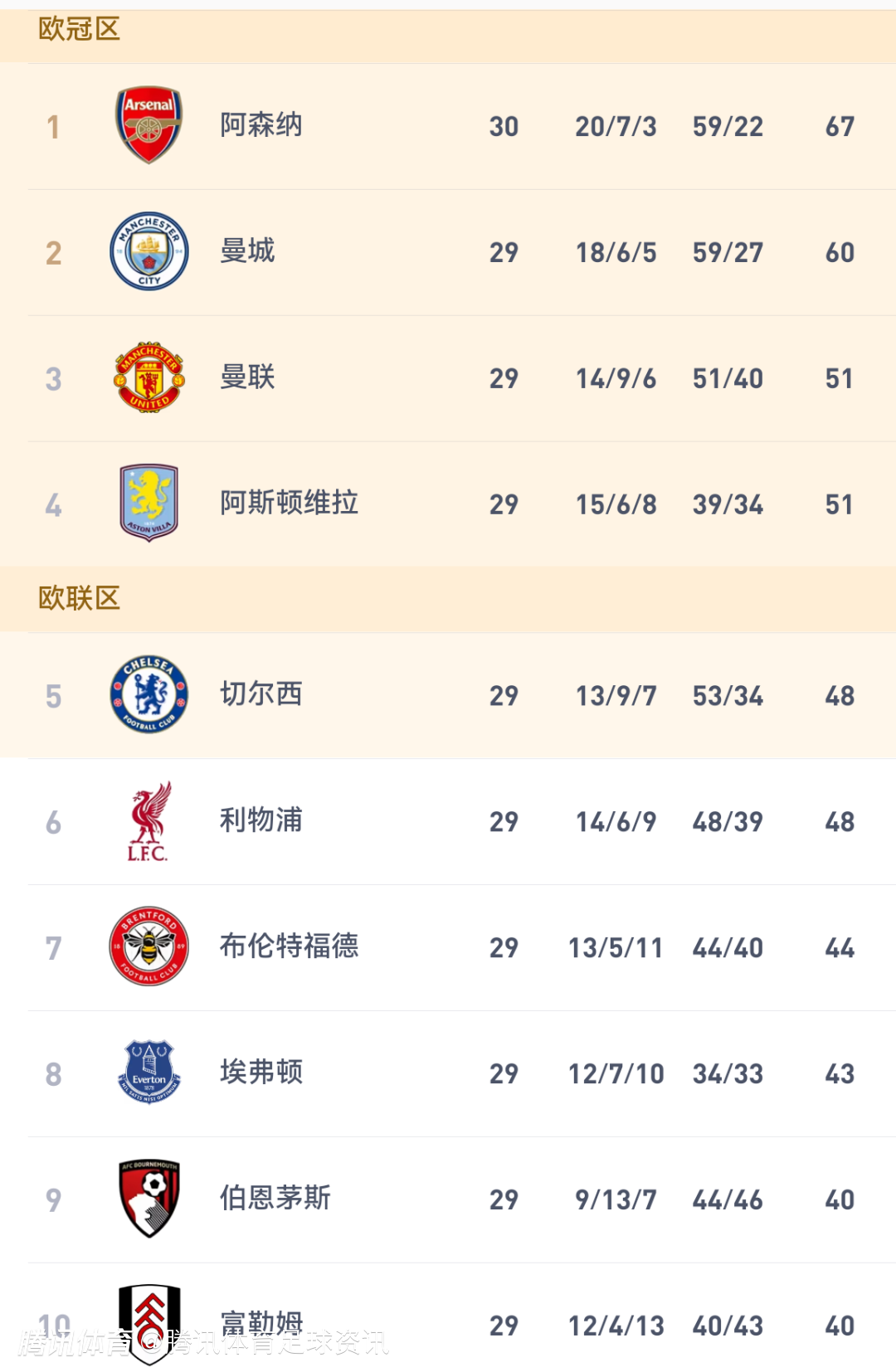Image resolution: width=896 pixels, height=1372 pixels.
Task: Tap team name 曼城
Action: [x=247, y=251]
